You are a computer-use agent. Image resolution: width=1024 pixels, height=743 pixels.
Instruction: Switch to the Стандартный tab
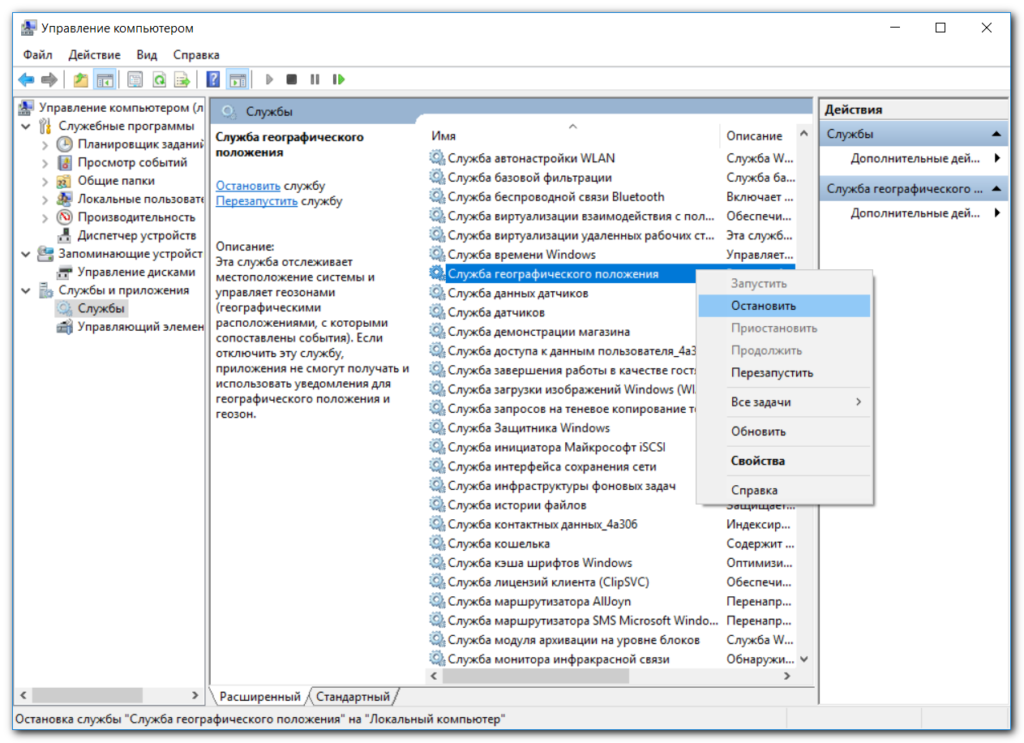coord(351,696)
